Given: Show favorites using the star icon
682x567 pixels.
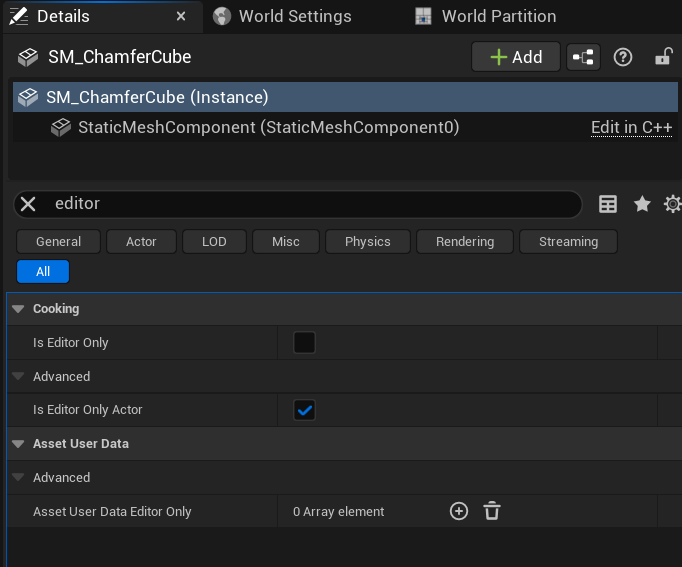Looking at the screenshot, I should point(642,204).
